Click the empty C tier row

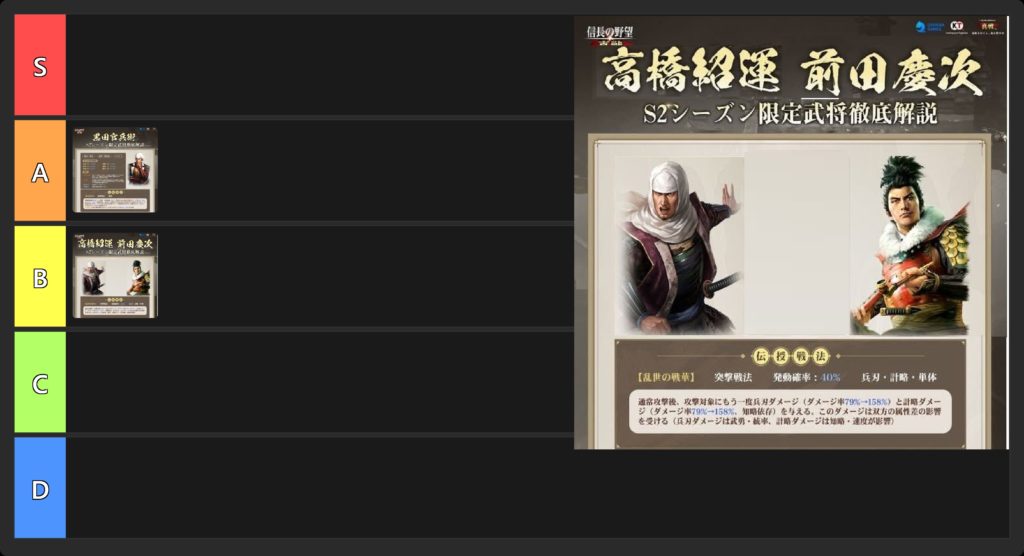tap(320, 382)
